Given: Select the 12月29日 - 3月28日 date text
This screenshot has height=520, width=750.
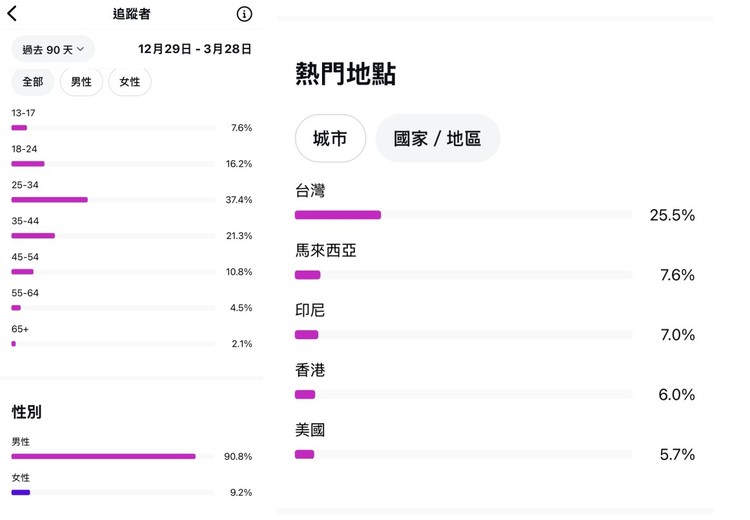Looking at the screenshot, I should 195,49.
